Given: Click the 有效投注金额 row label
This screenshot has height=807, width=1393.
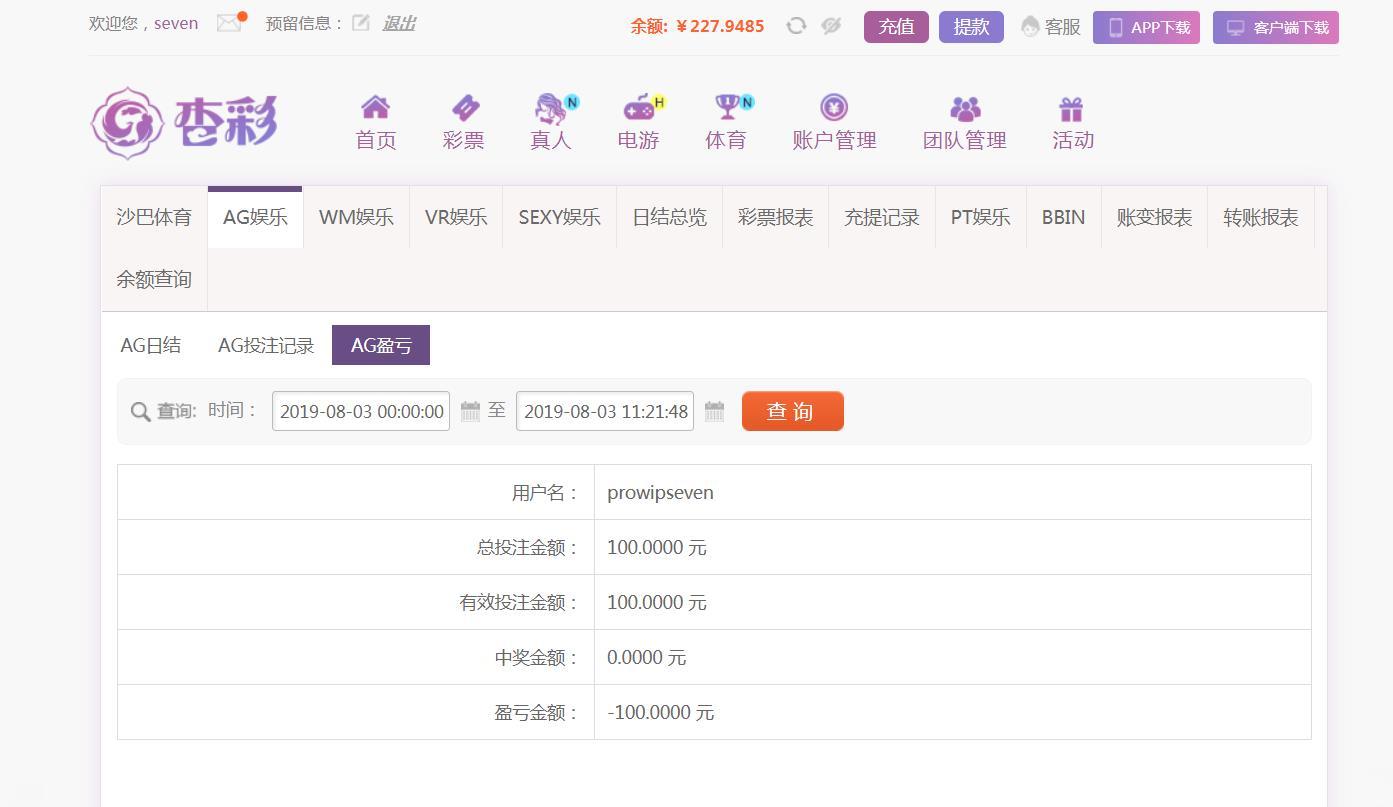Looking at the screenshot, I should pos(519,603).
